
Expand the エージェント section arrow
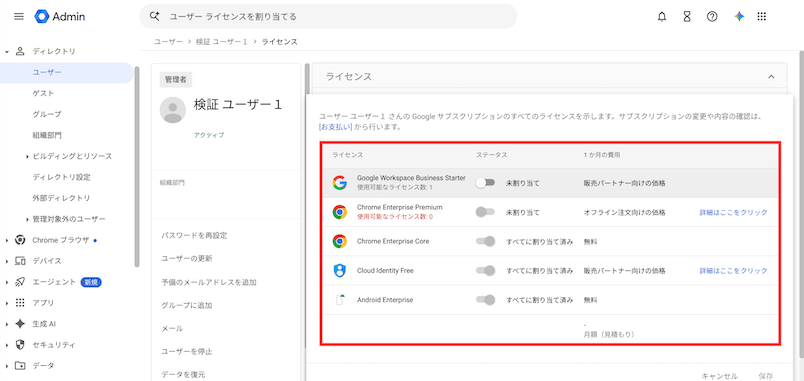coord(7,282)
